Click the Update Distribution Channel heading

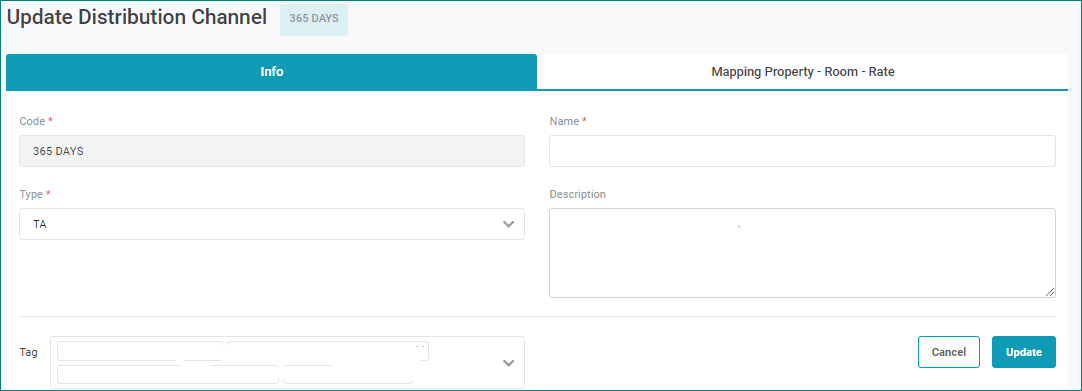(x=137, y=18)
